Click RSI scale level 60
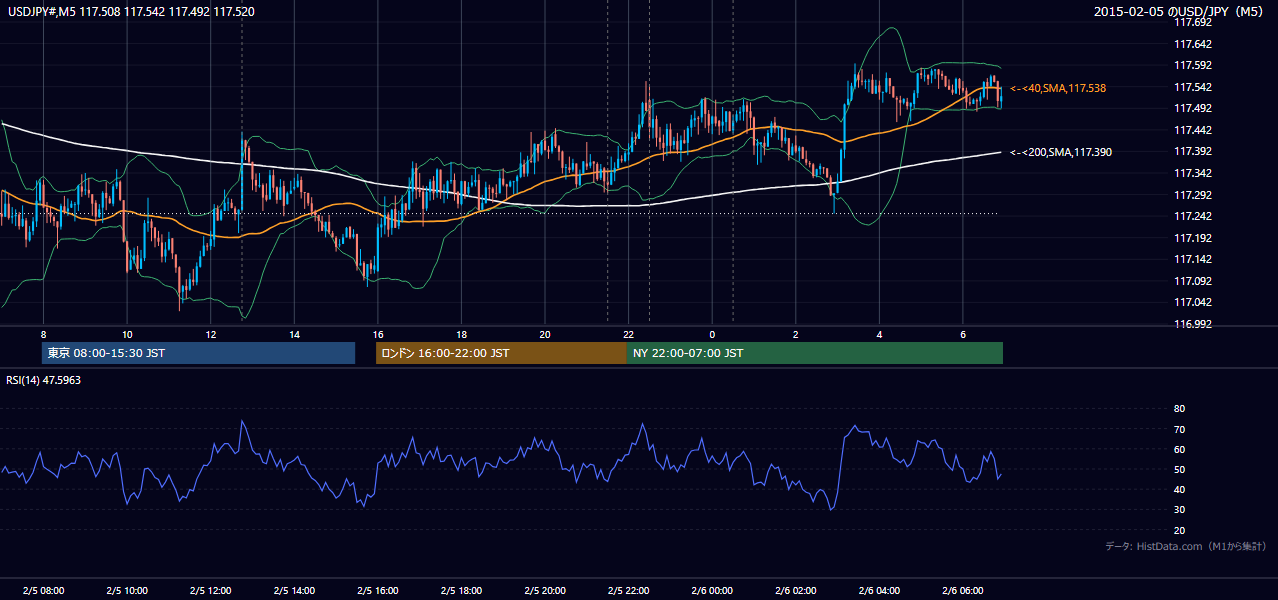The width and height of the screenshot is (1278, 600). click(x=1179, y=449)
